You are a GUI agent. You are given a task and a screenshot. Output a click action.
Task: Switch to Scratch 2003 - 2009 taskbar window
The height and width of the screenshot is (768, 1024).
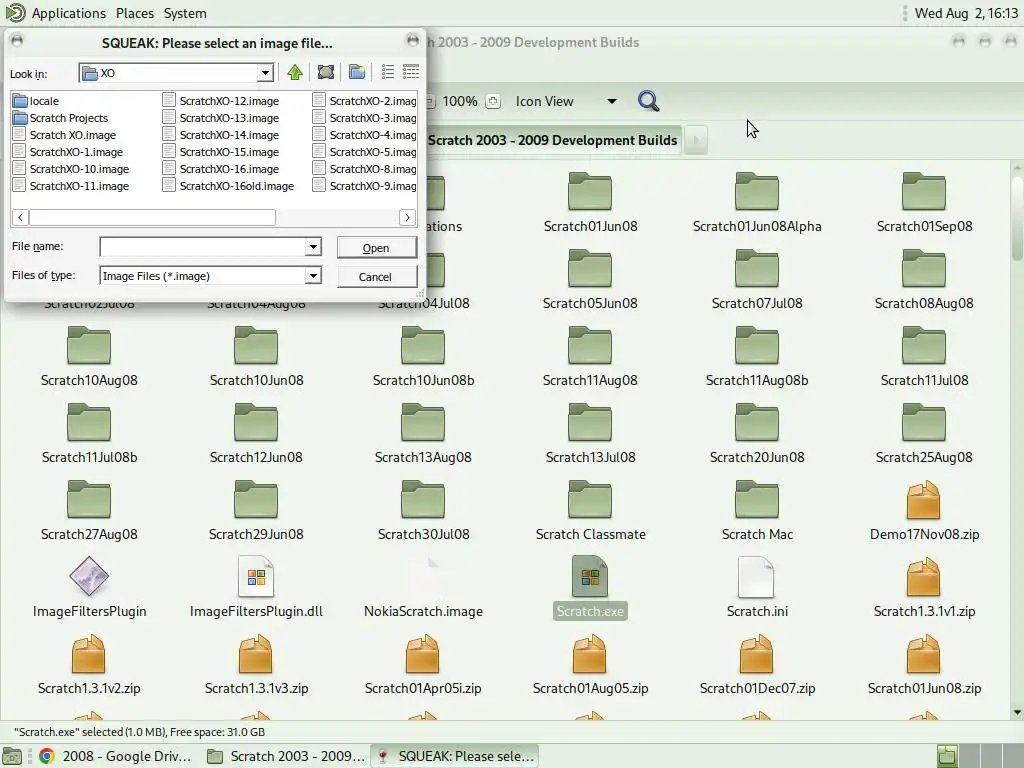tap(285, 756)
